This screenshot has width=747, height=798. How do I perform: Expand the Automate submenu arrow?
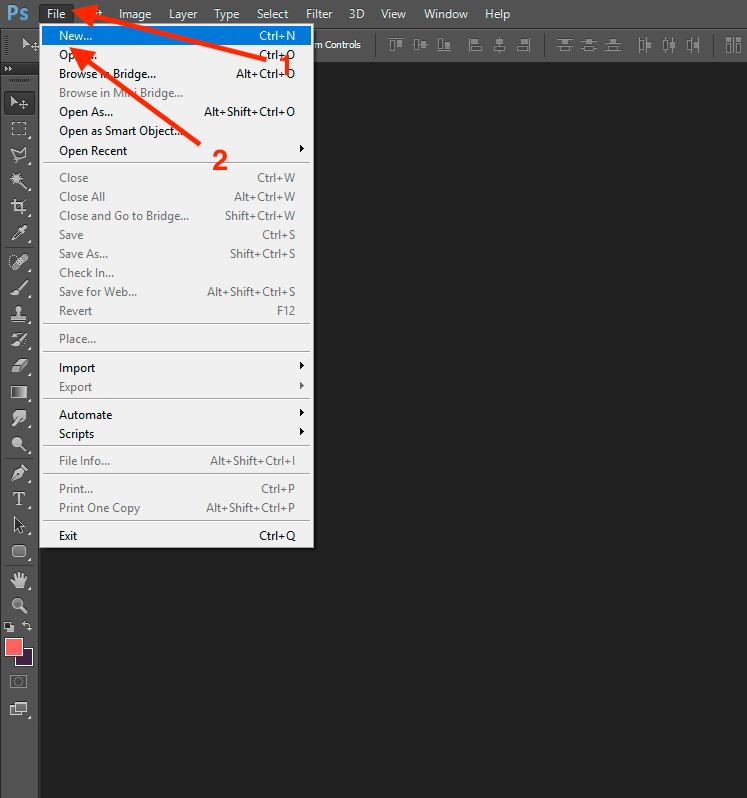tap(302, 413)
